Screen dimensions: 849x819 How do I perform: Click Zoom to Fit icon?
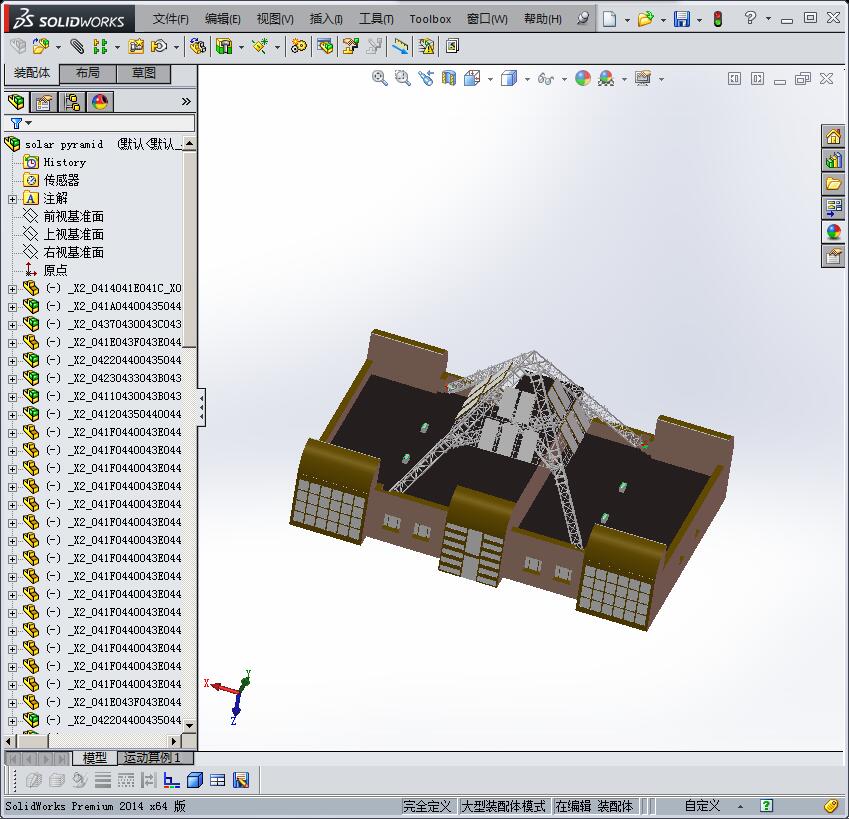380,78
